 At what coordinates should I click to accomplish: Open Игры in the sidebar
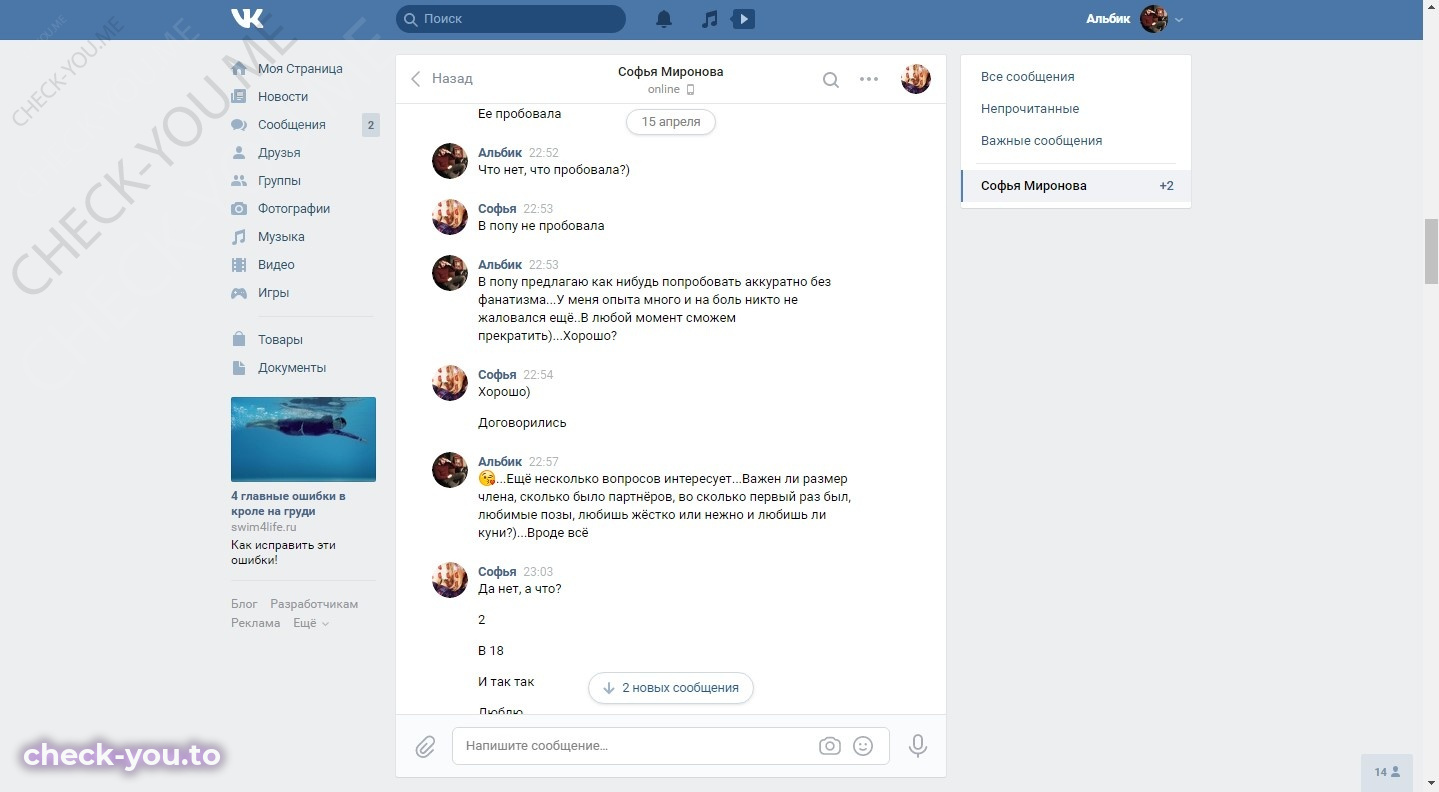tap(273, 293)
